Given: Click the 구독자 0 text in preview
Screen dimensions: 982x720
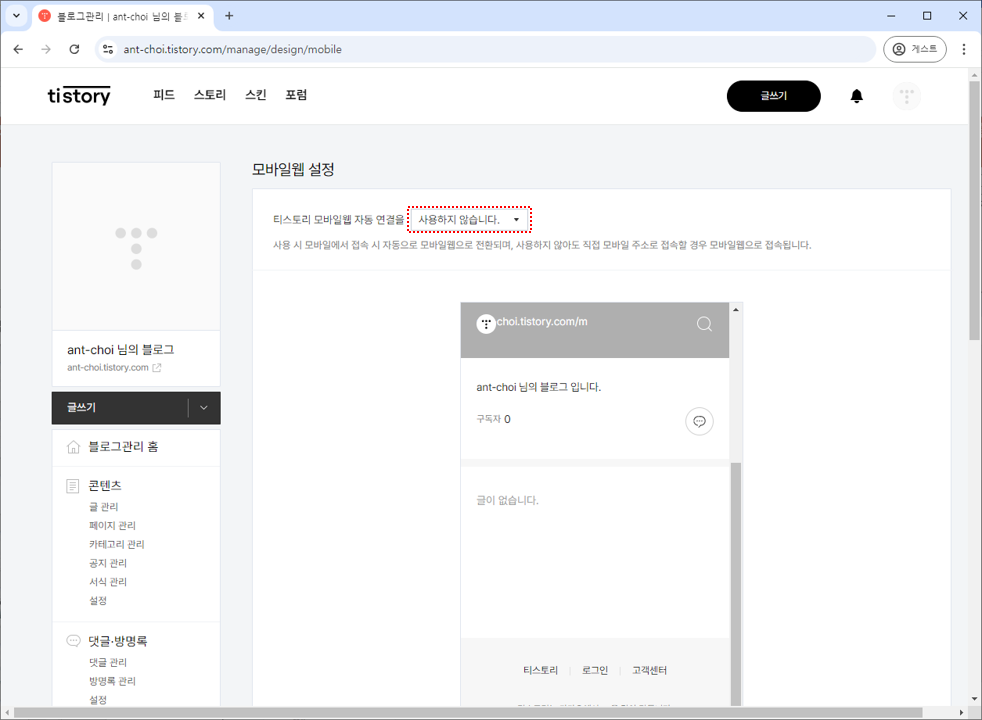Looking at the screenshot, I should click(494, 419).
